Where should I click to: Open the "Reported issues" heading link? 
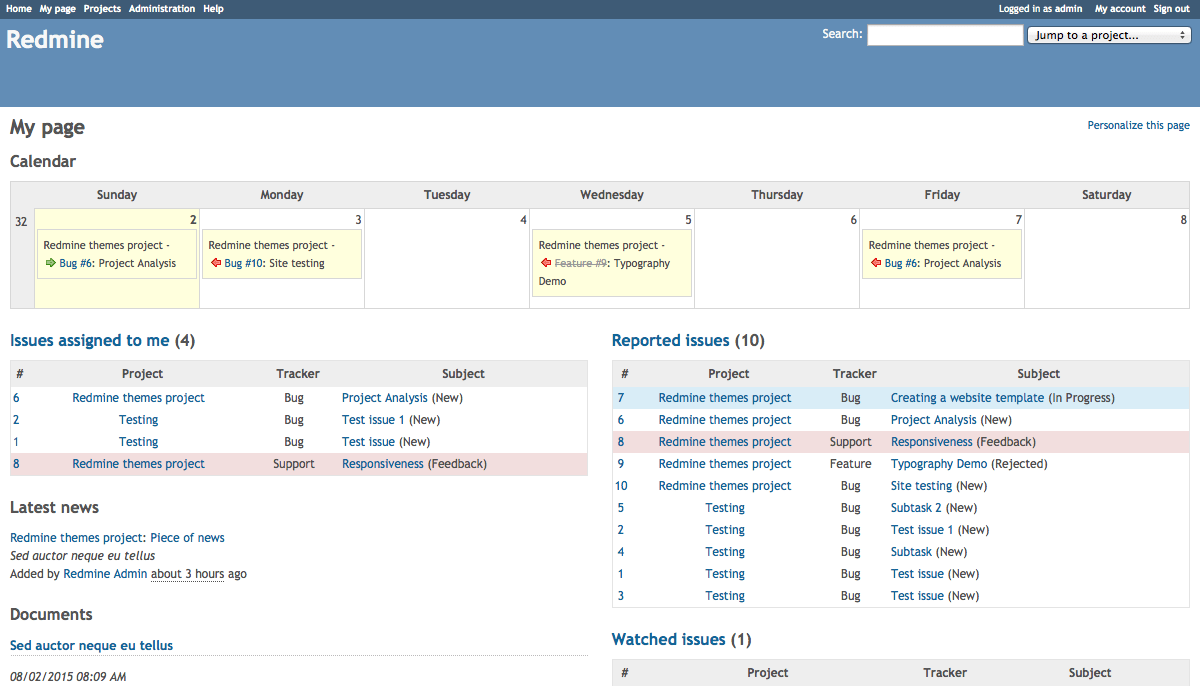pos(671,341)
